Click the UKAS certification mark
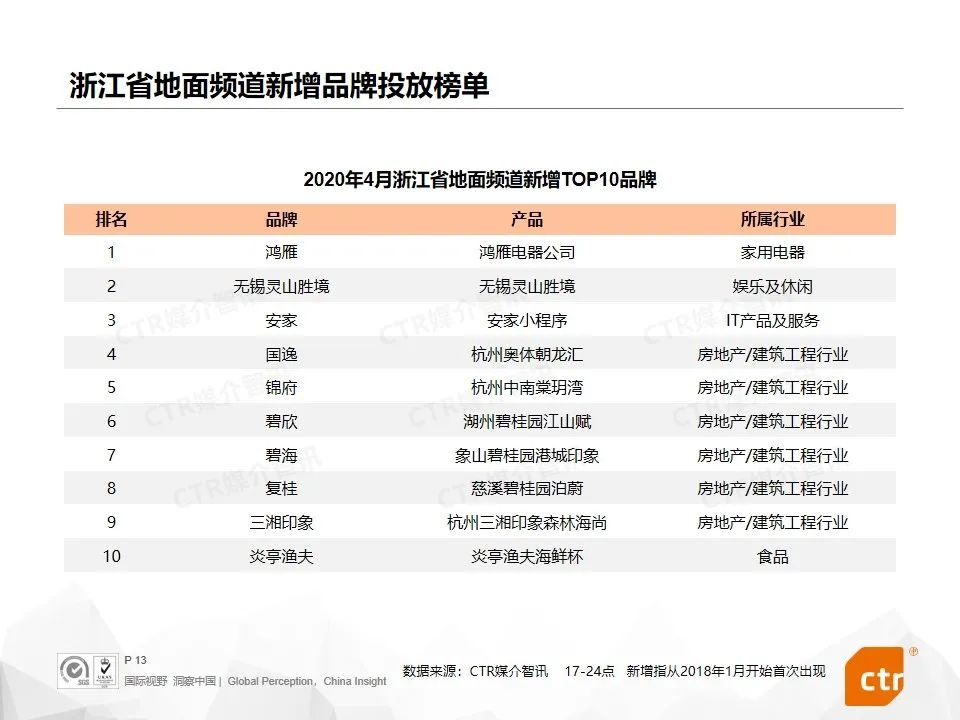The width and height of the screenshot is (960, 720). (x=103, y=670)
